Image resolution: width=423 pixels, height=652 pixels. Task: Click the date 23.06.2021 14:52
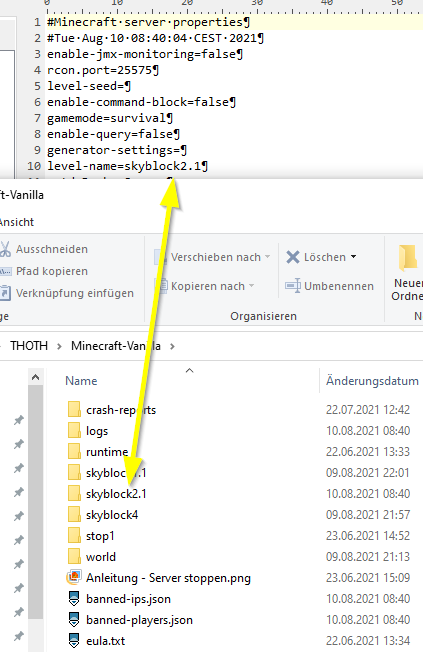368,536
